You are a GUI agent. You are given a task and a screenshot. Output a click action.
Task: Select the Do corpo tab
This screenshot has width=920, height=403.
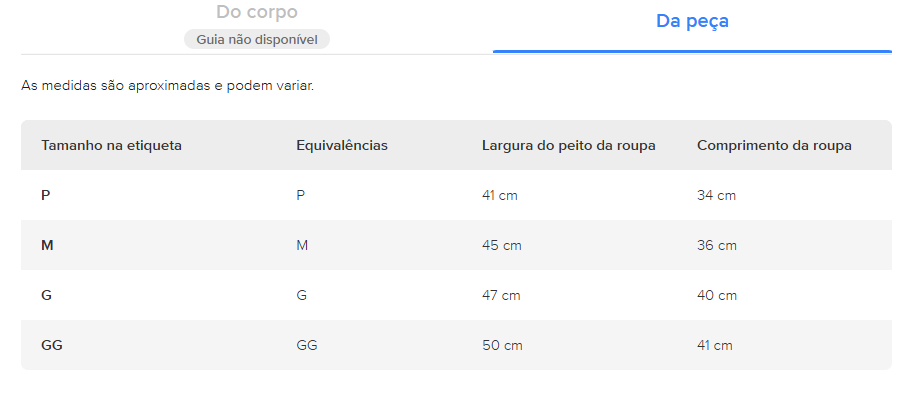(x=257, y=13)
